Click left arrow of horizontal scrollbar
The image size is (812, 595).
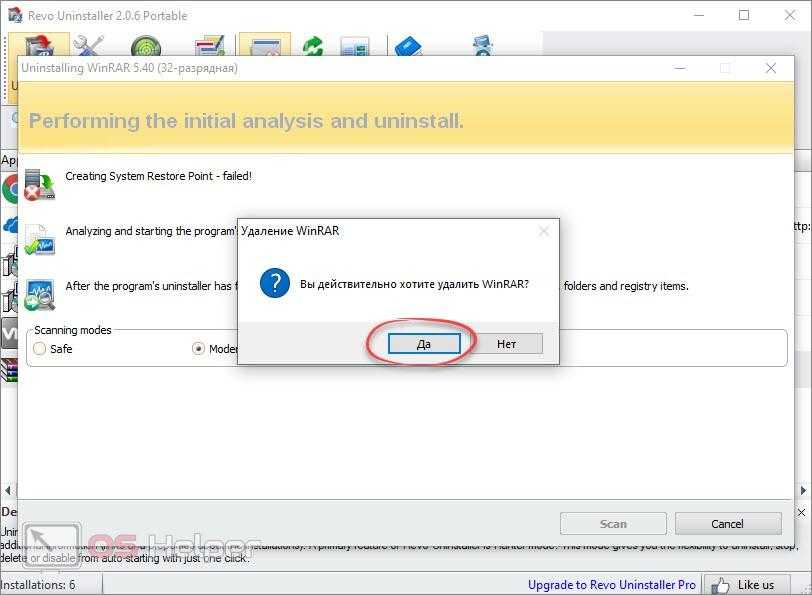(x=7, y=489)
